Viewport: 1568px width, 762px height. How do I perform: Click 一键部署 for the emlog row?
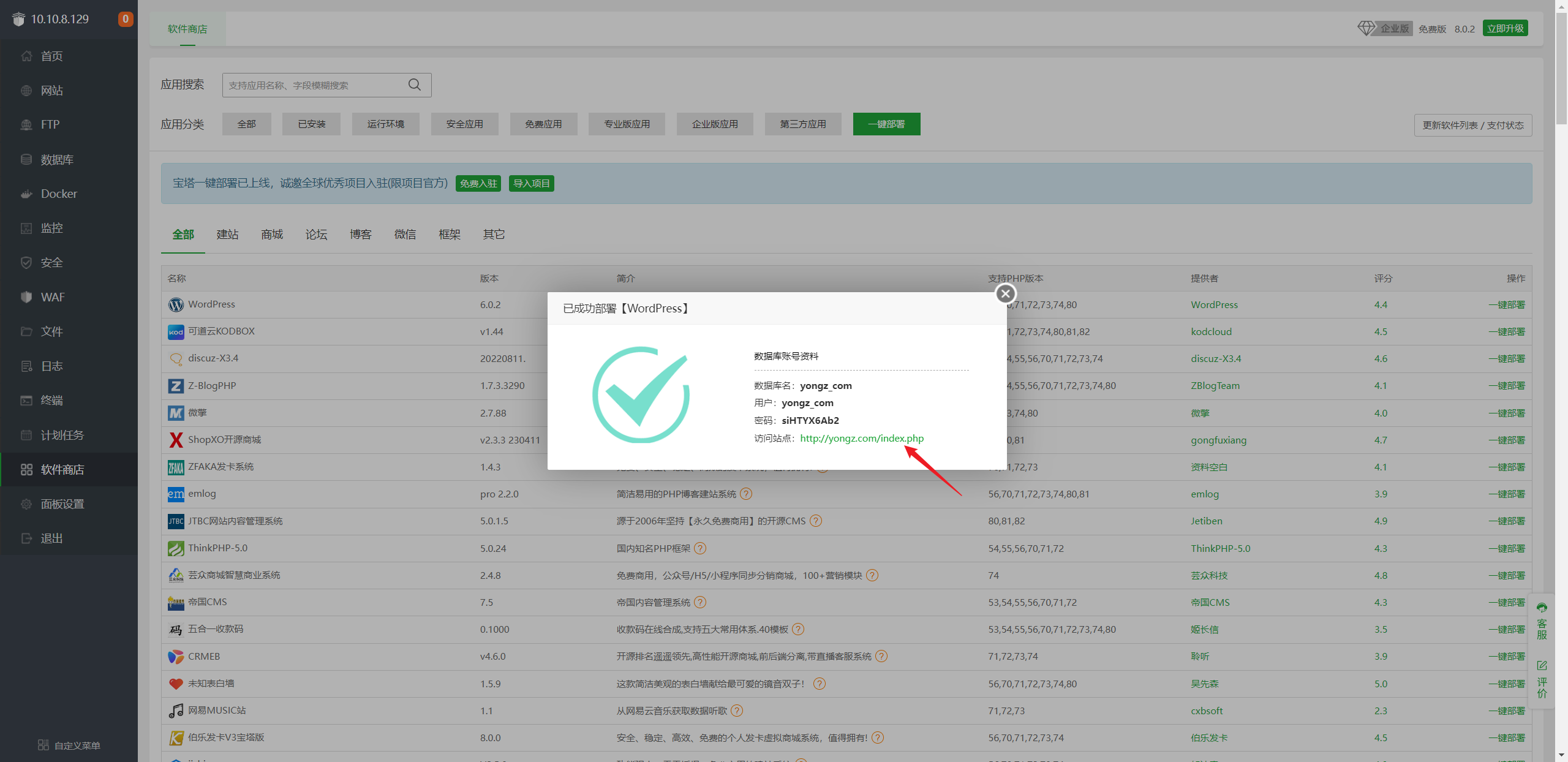click(1507, 494)
